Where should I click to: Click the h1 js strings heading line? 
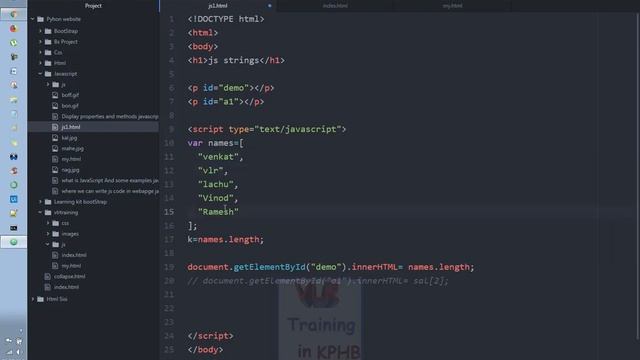(236, 60)
